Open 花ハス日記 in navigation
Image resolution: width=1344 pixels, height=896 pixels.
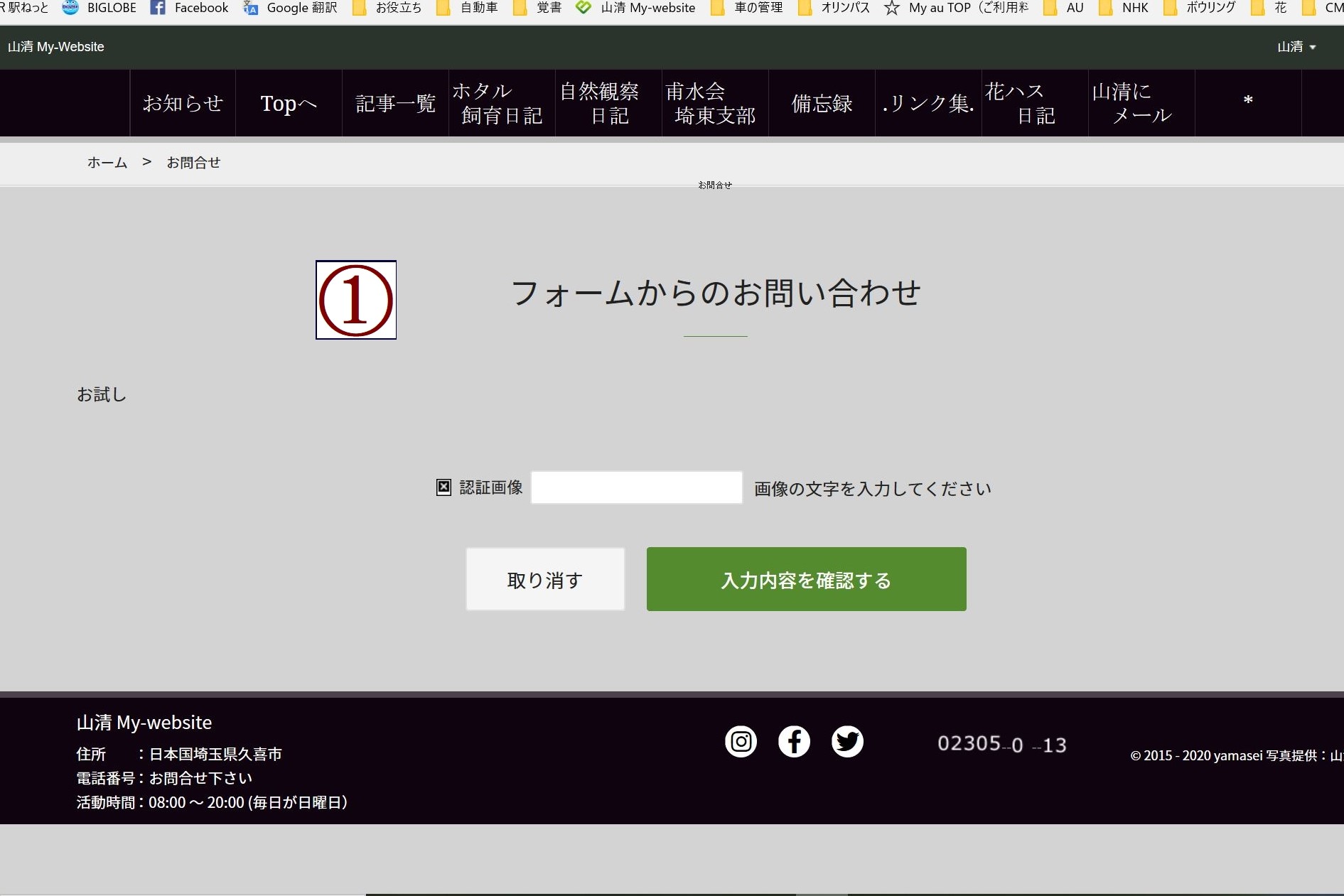(x=1035, y=103)
